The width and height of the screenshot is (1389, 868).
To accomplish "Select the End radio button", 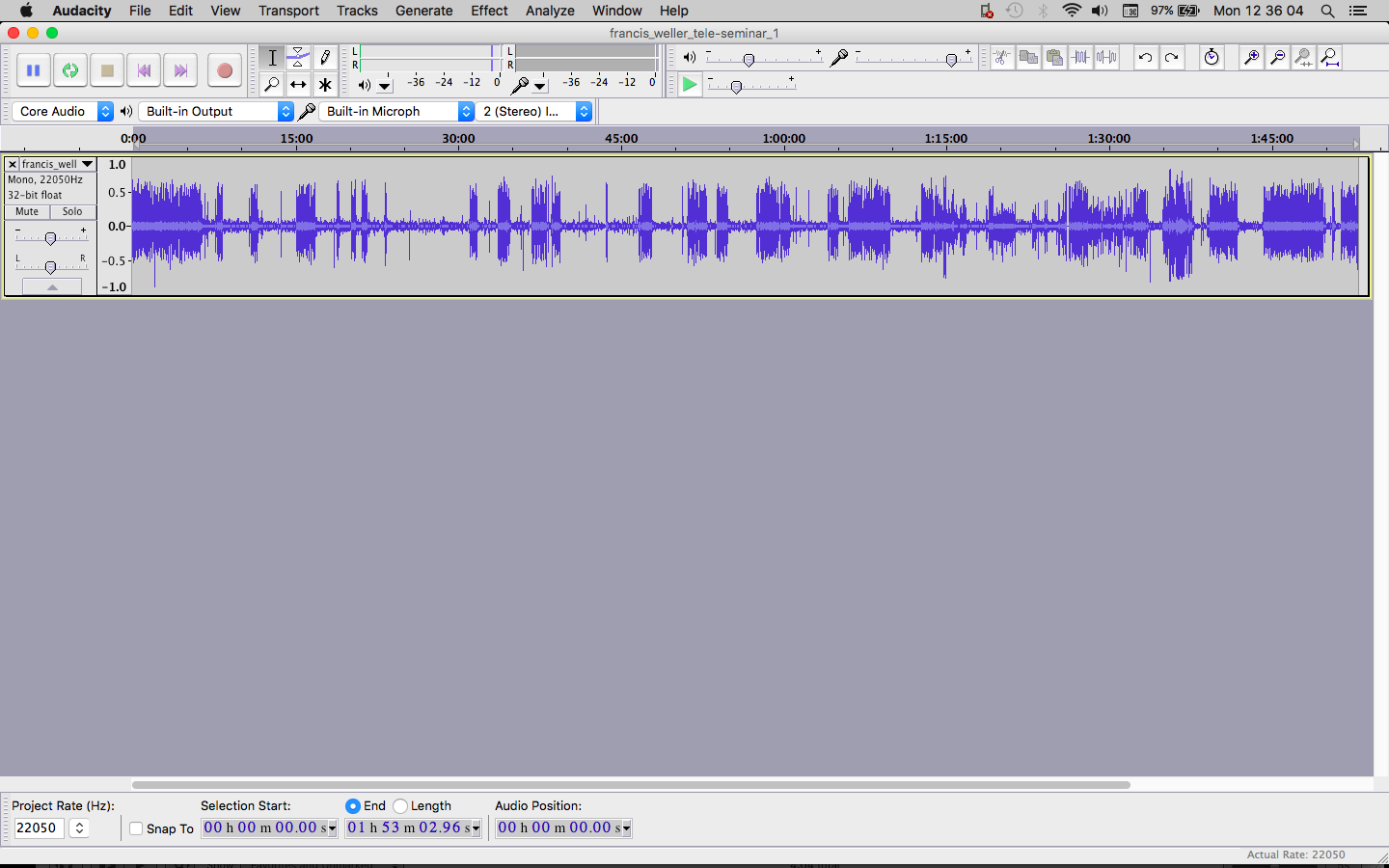I will click(353, 806).
